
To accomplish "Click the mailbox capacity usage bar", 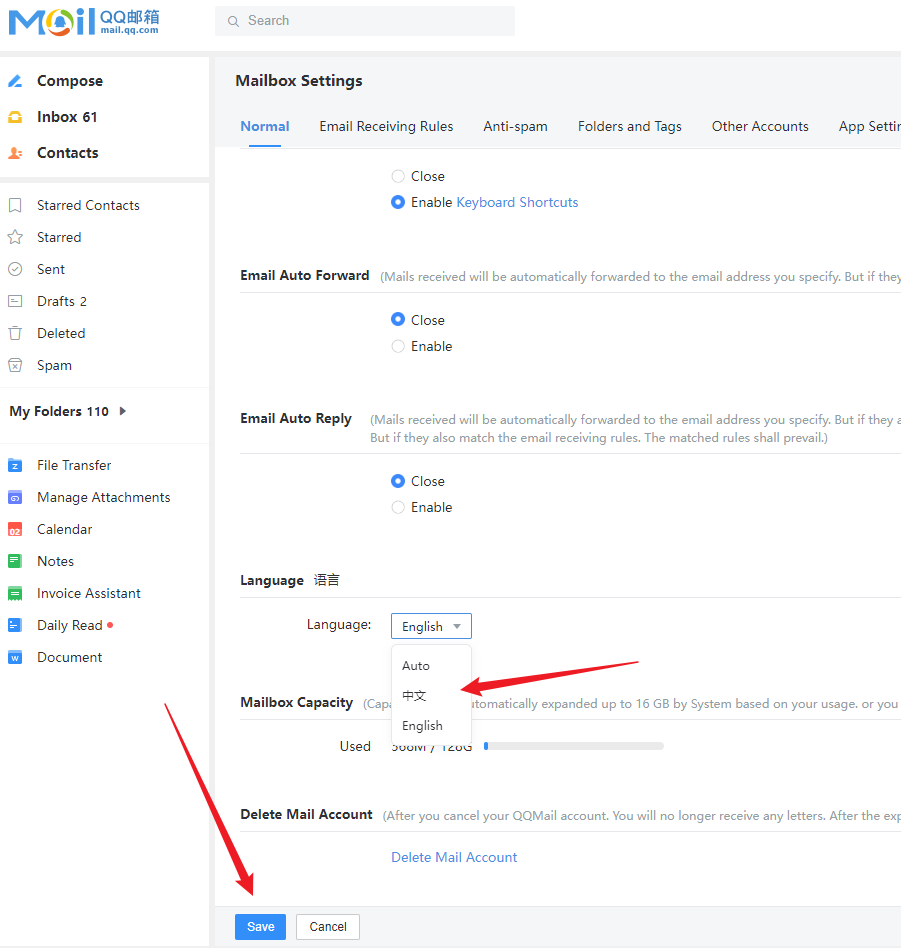I will [x=573, y=746].
